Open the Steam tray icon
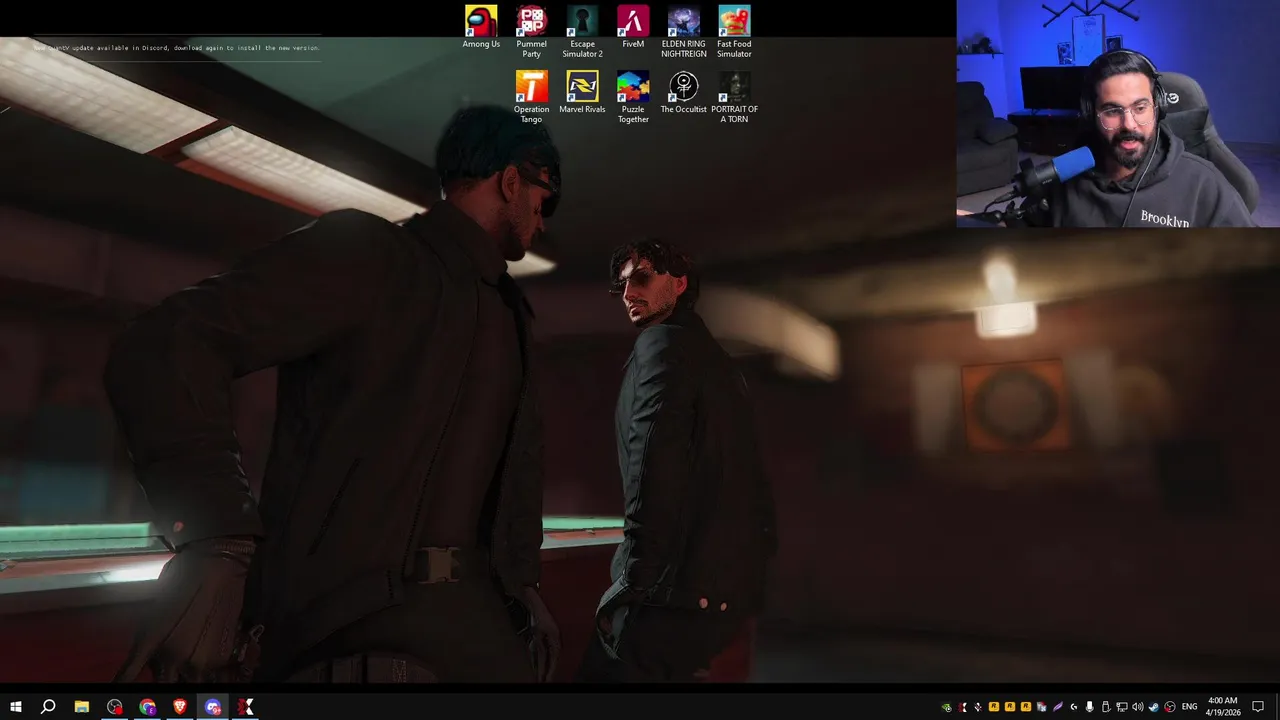This screenshot has width=1280, height=720. pyautogui.click(x=1154, y=707)
